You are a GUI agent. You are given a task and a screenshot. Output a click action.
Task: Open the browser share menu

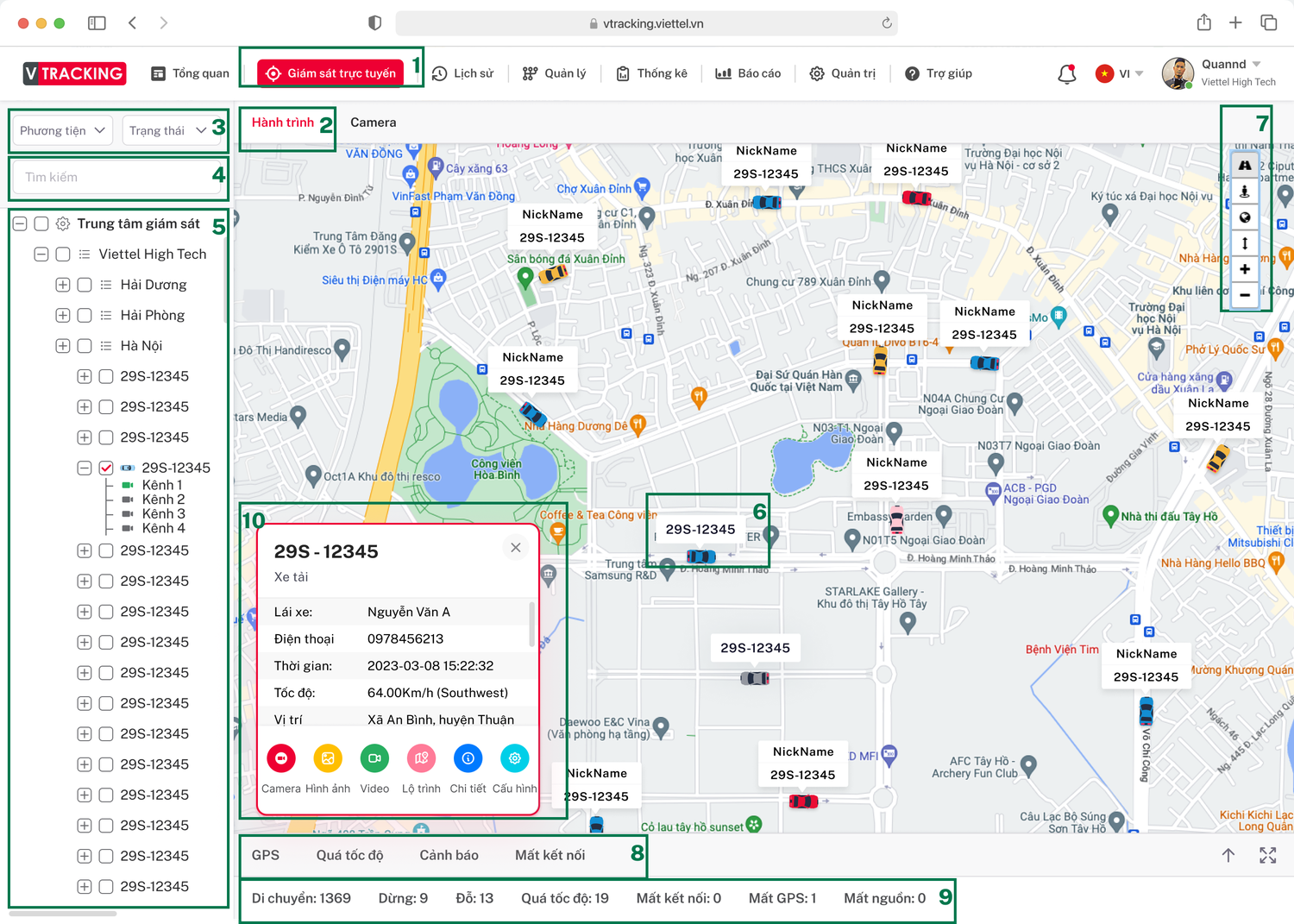click(x=1204, y=22)
